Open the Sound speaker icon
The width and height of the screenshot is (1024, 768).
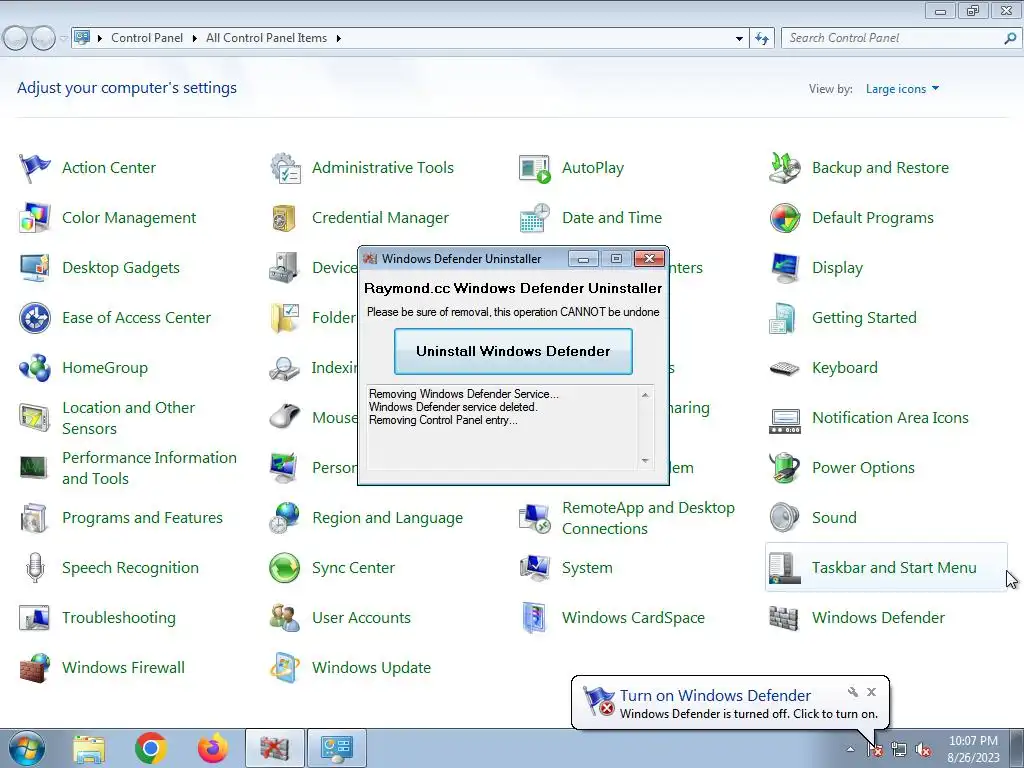(x=785, y=518)
